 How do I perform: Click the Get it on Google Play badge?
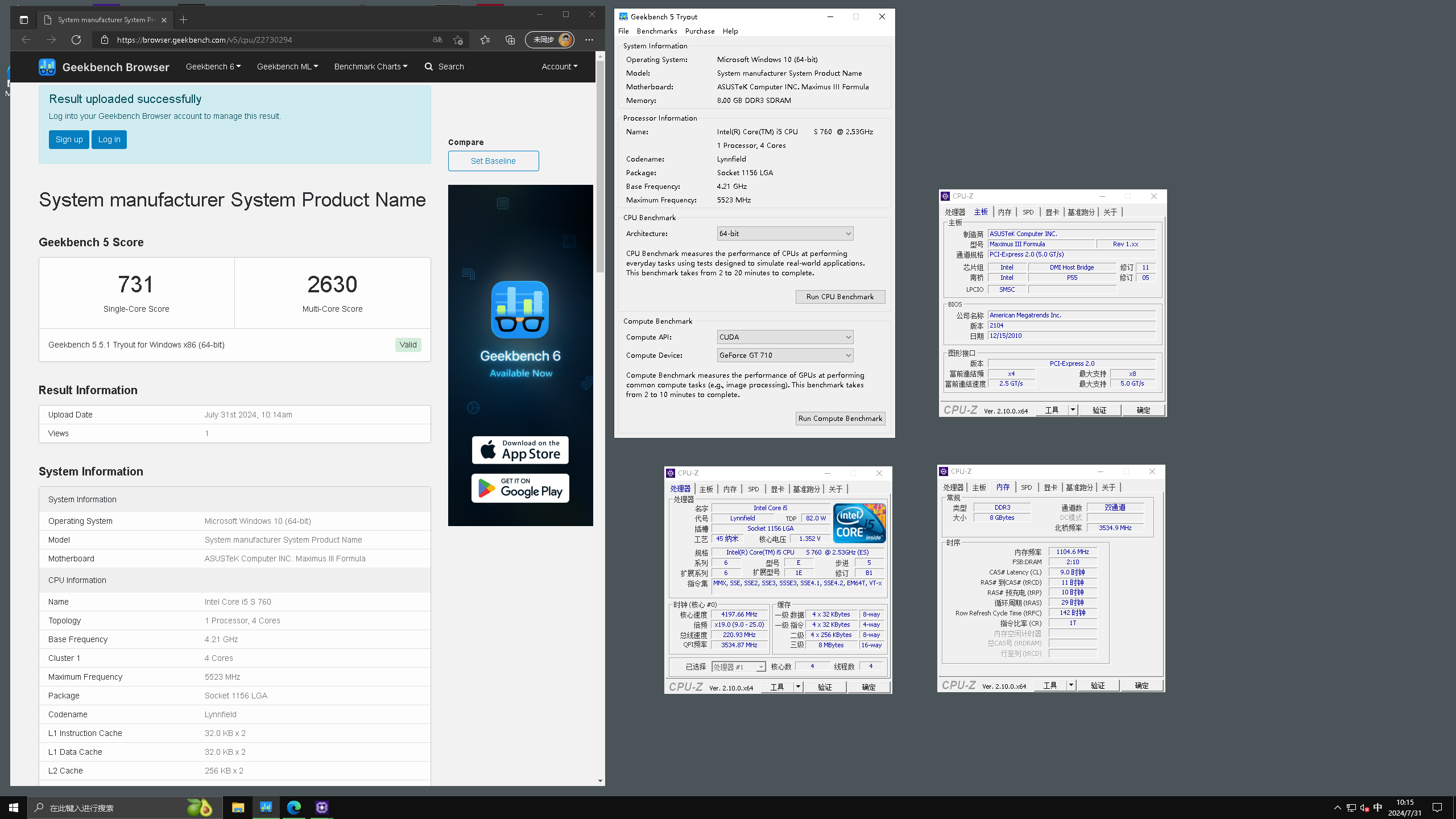click(520, 489)
